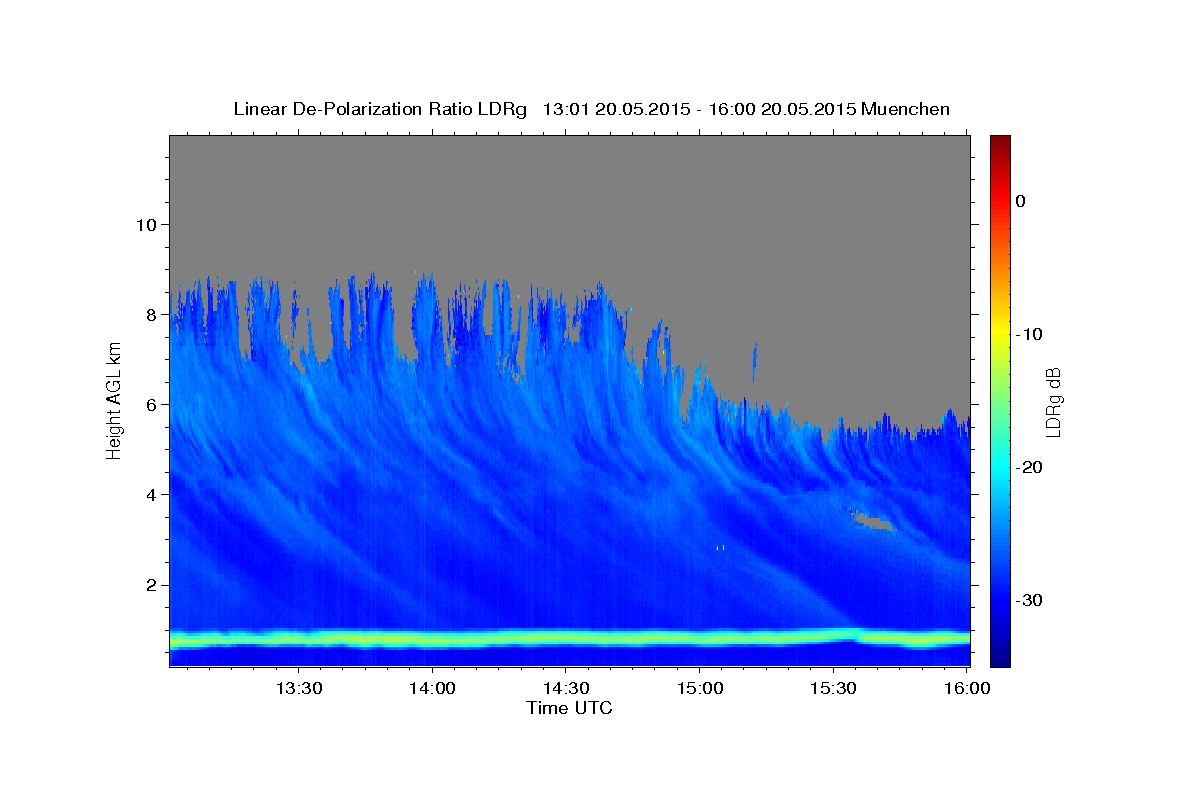Click the '15:30' time axis label

click(x=832, y=689)
